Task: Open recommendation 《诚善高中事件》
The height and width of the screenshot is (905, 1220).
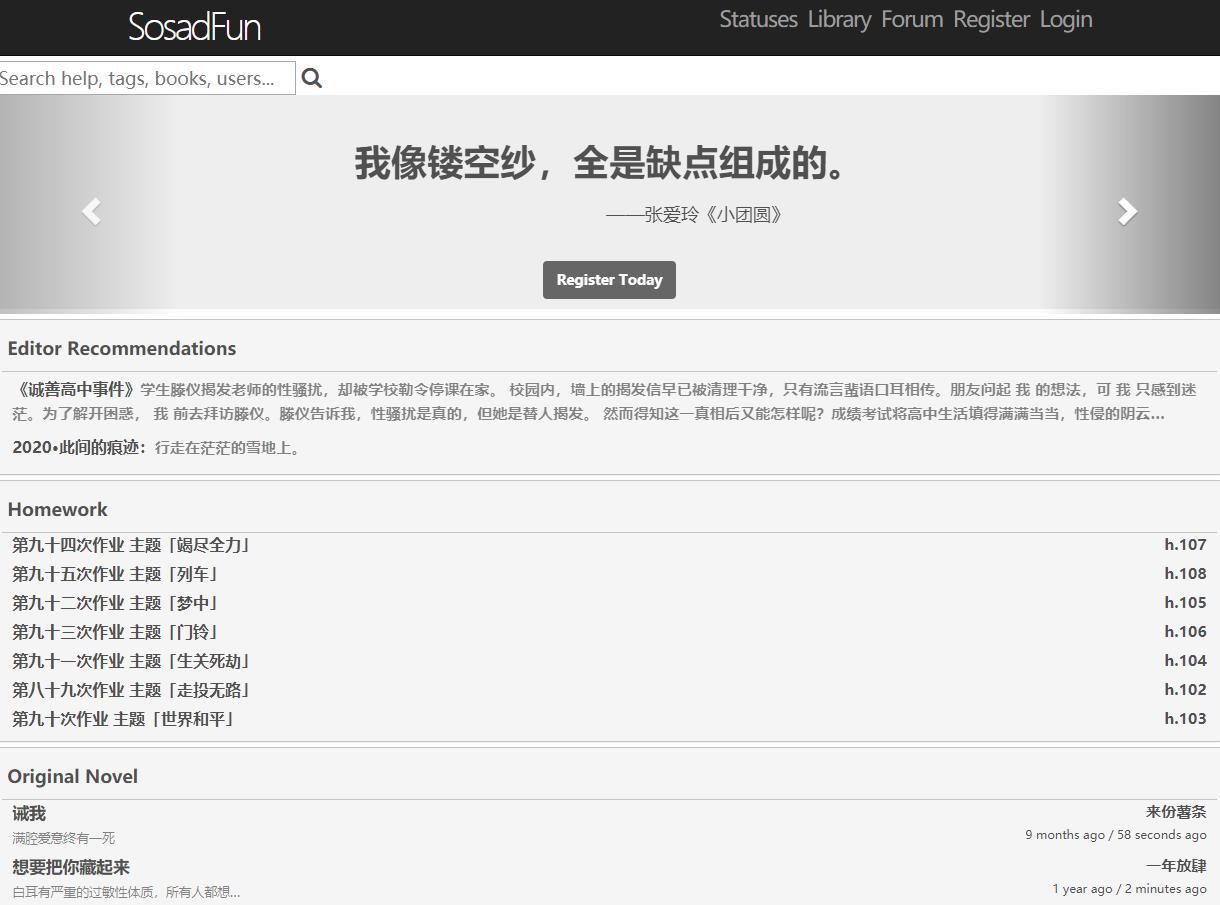Action: 75,389
